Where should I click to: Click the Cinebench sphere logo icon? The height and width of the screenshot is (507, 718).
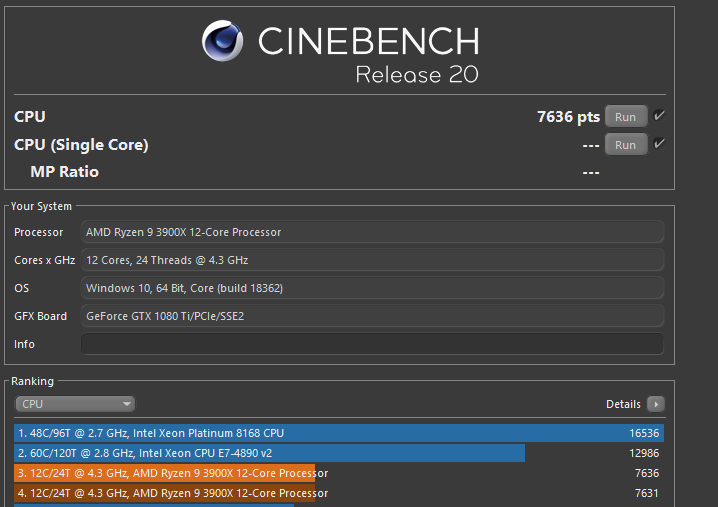223,42
